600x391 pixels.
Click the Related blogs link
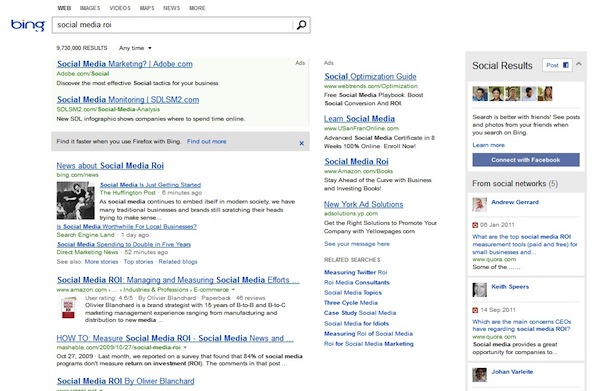pyautogui.click(x=178, y=262)
